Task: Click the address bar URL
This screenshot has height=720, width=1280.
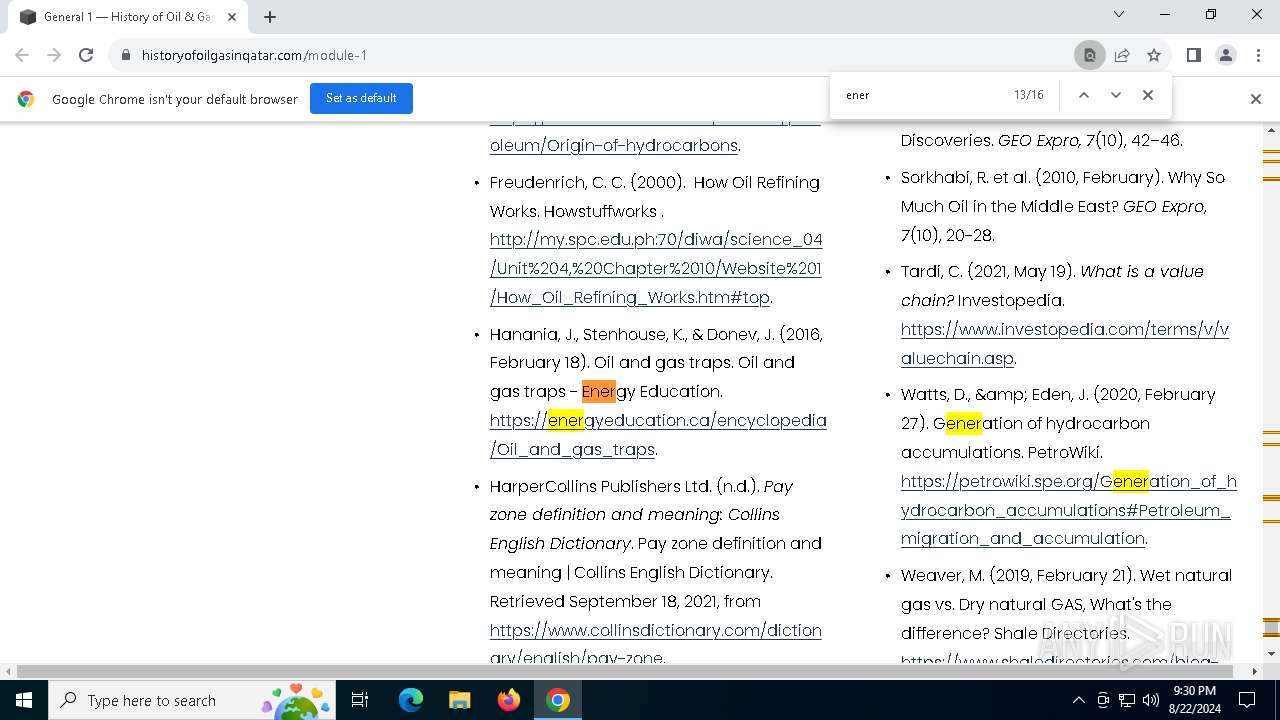Action: (x=254, y=55)
